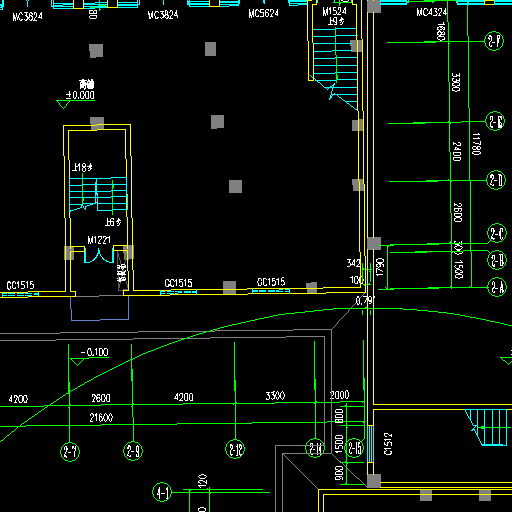This screenshot has height=512, width=512.
Task: Click the ±0.000 elevation marker text
Action: (80, 95)
